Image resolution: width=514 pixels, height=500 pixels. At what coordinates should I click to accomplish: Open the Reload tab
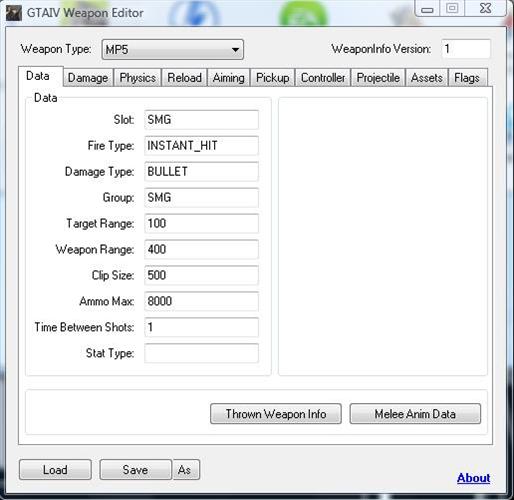[184, 78]
